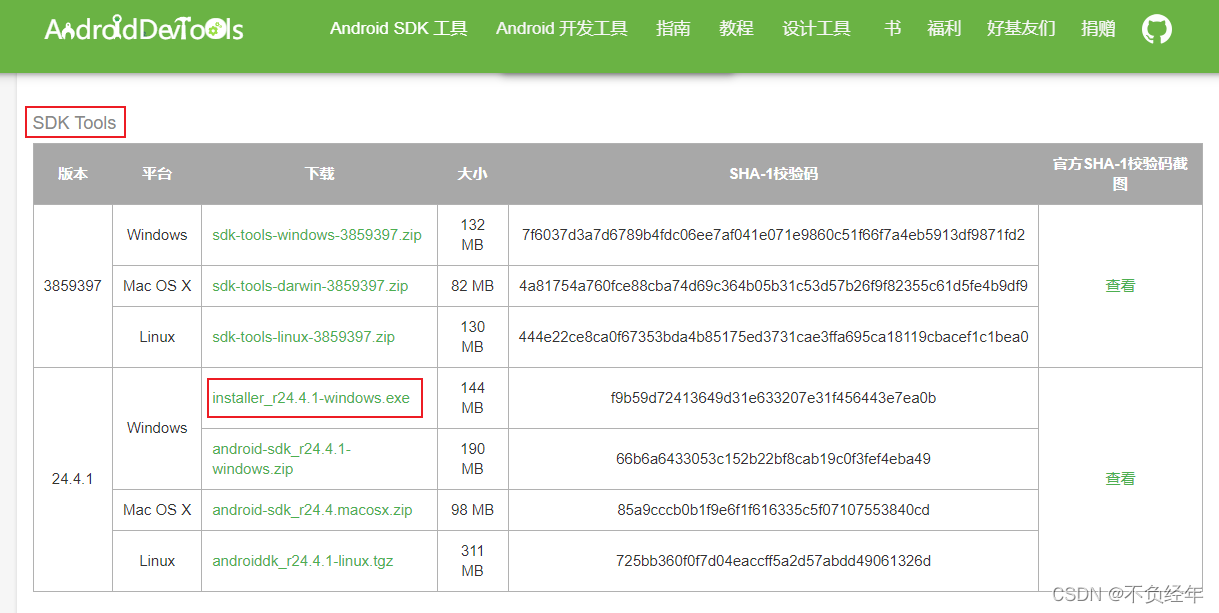Click the SHA-1 starting with 725bb360f0f7d04e
The width and height of the screenshot is (1219, 613).
[773, 561]
